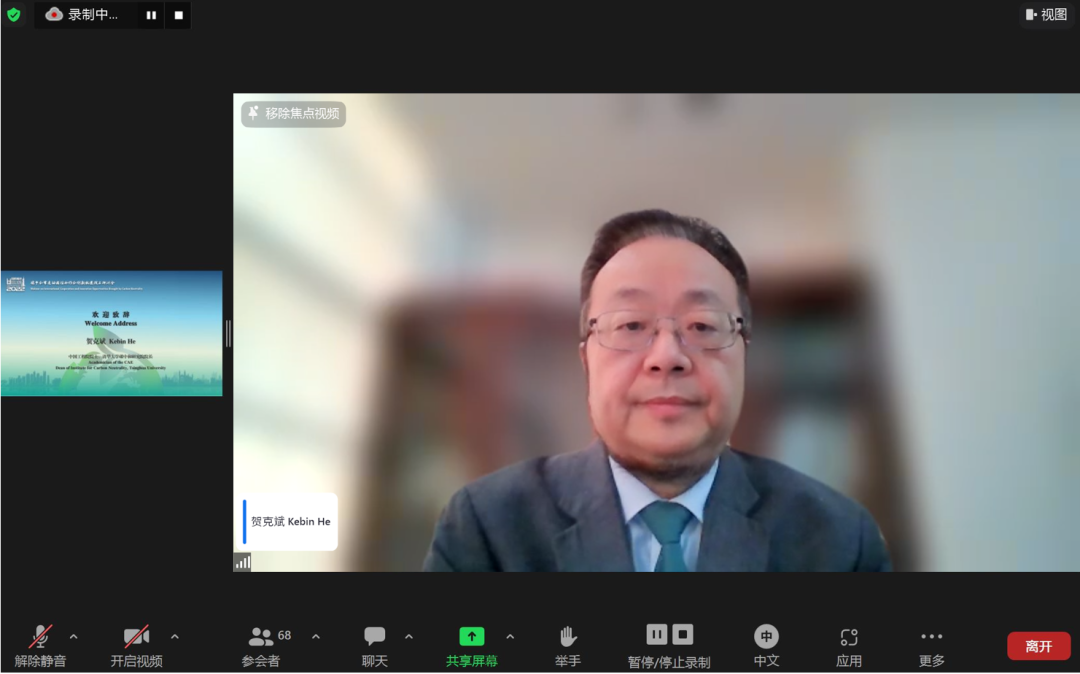Unmute microphone with 解除静音 icon
Screen dimensions: 1080x674
click(x=41, y=637)
